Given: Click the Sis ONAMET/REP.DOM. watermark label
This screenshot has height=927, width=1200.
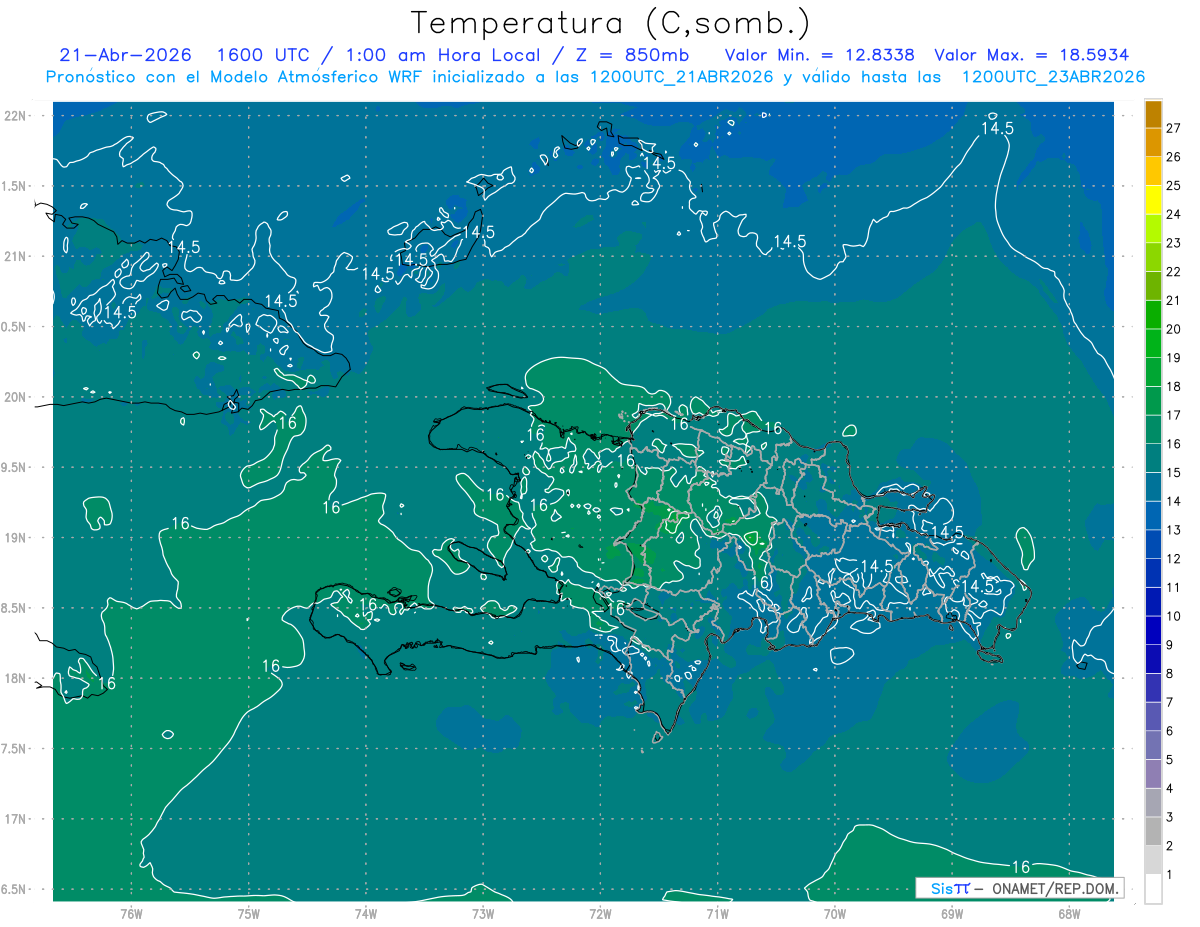Looking at the screenshot, I should [1019, 888].
